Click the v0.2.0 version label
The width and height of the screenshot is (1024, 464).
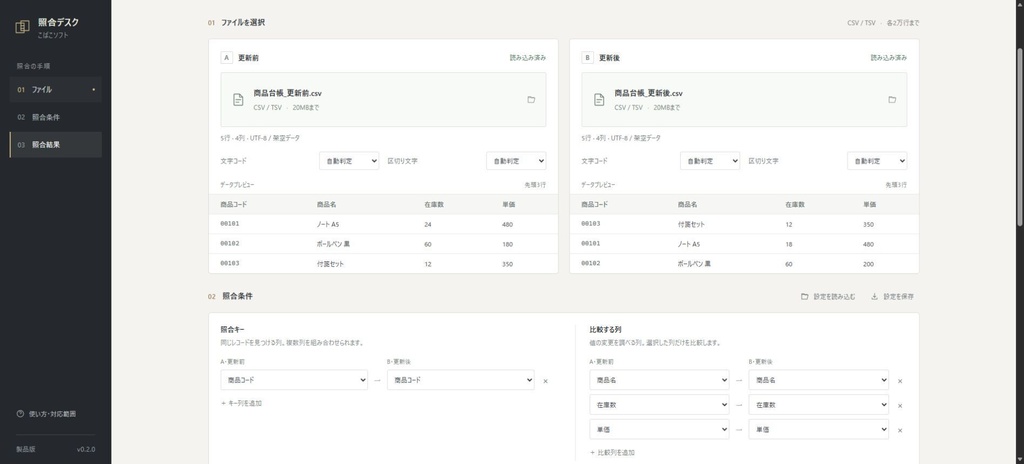[86, 450]
